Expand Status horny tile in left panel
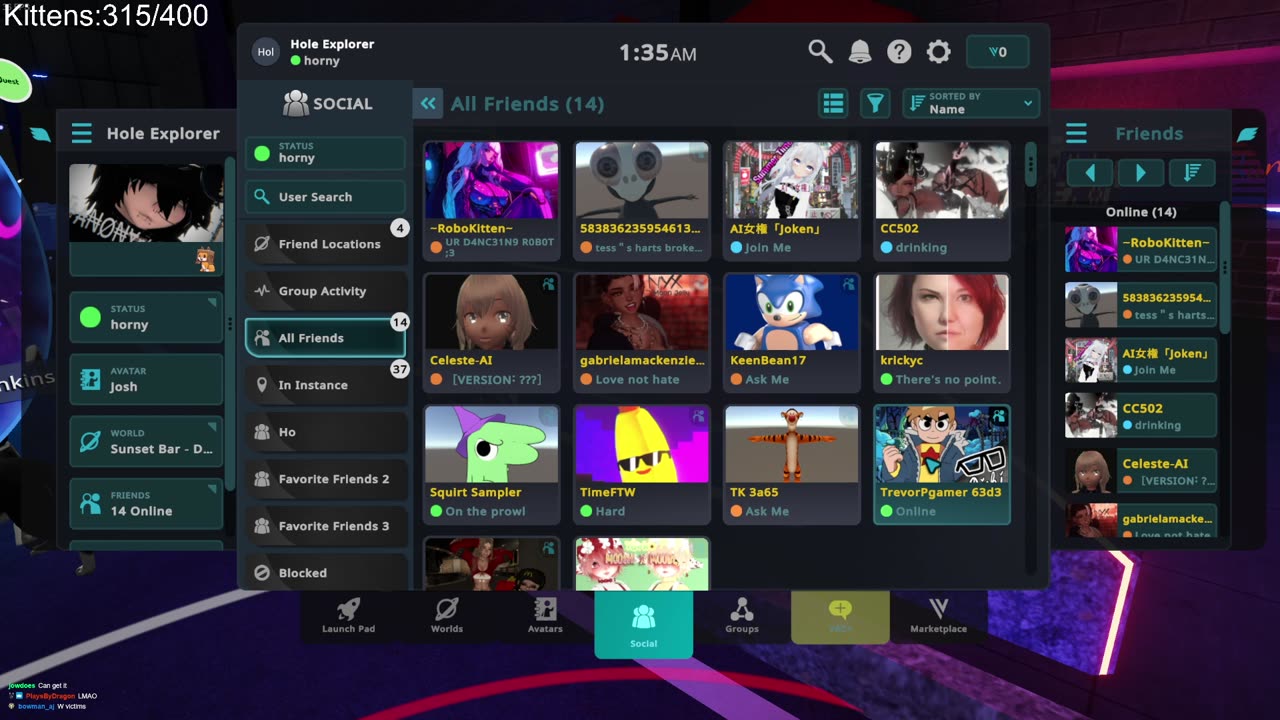 pyautogui.click(x=146, y=317)
